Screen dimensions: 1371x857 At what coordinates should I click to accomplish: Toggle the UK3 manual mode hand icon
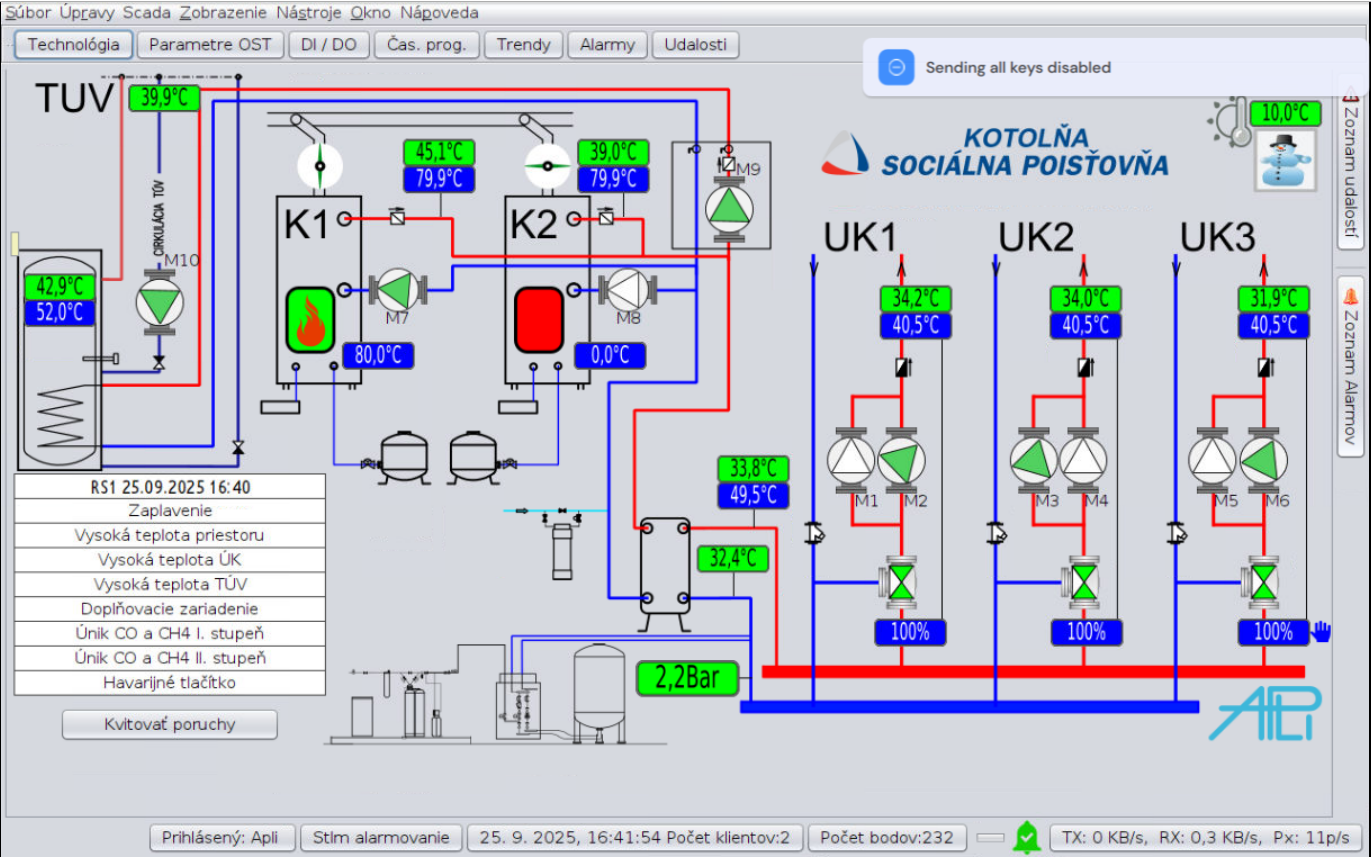coord(1321,631)
